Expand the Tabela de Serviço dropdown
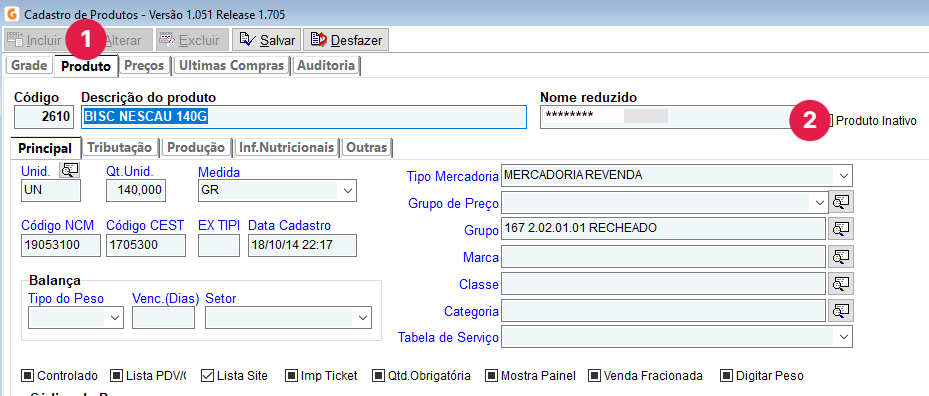Viewport: 929px width, 396px height. [x=843, y=337]
